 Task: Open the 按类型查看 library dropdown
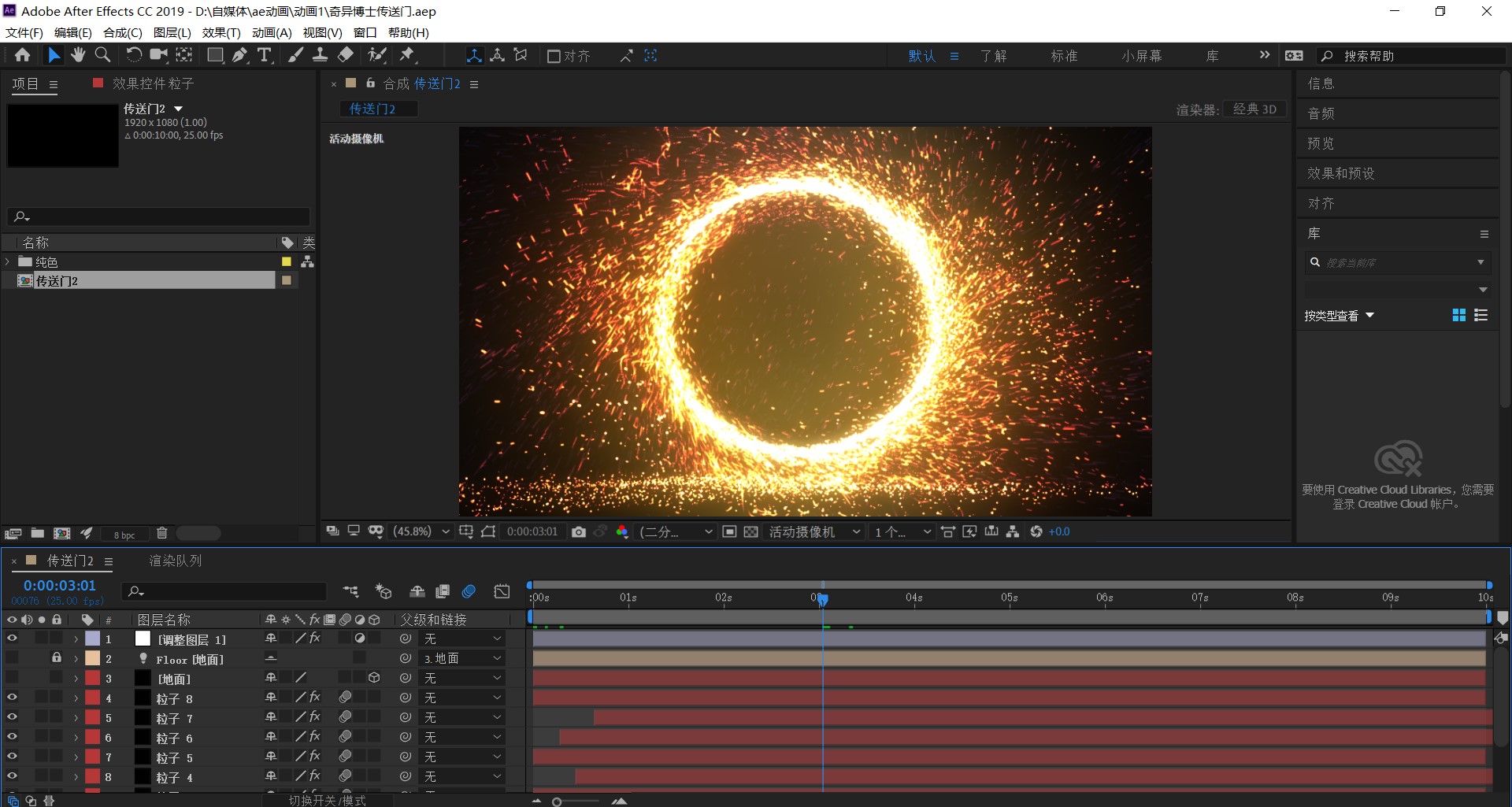(1339, 316)
